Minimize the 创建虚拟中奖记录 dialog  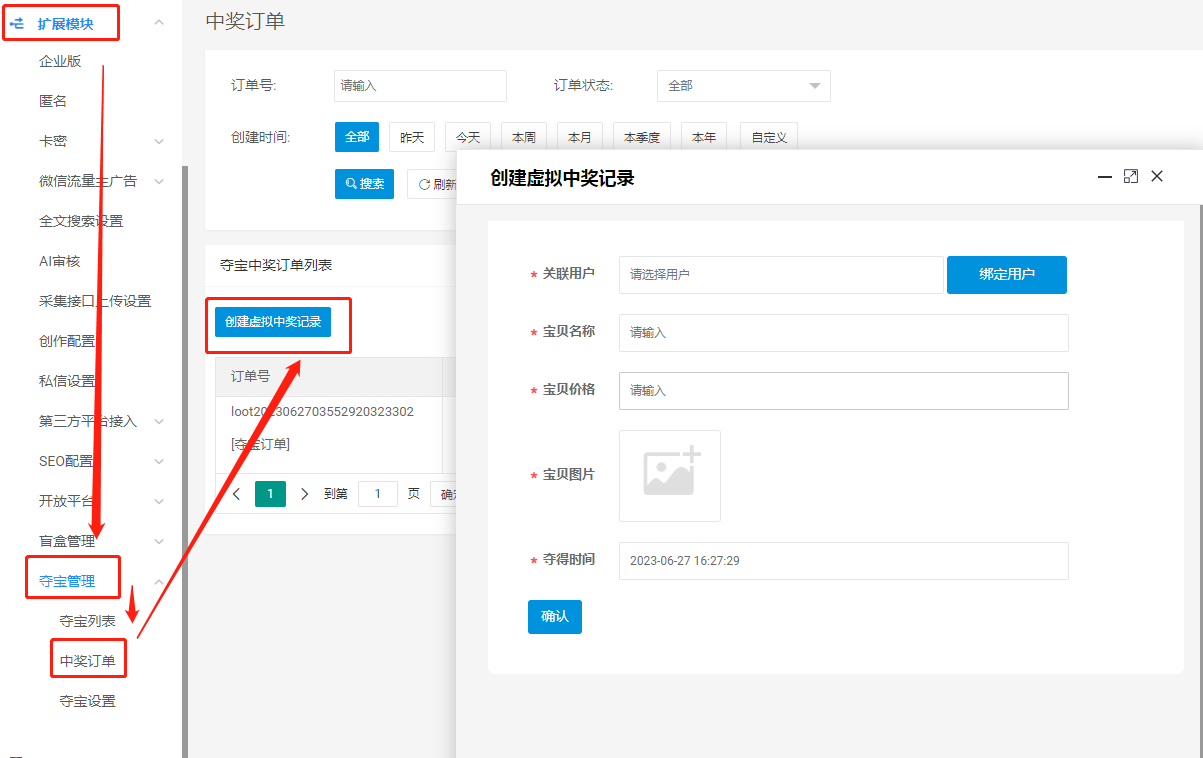(1105, 176)
